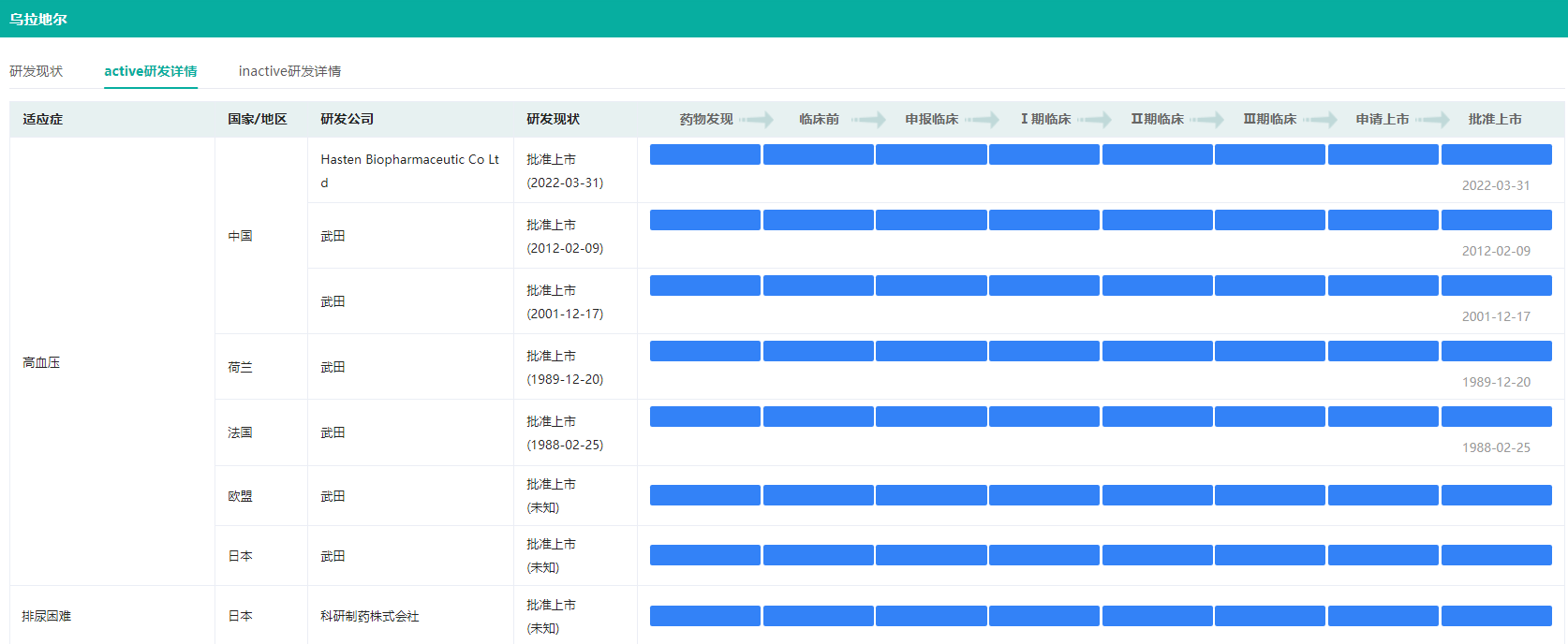Click the arrow icon after 药物发现
This screenshot has width=1568, height=644.
point(756,120)
